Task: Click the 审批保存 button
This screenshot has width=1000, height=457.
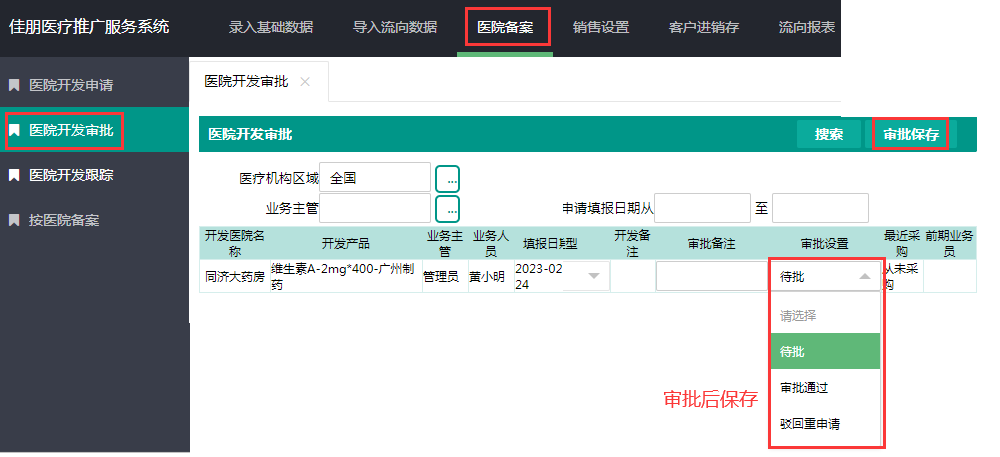Action: (x=910, y=135)
